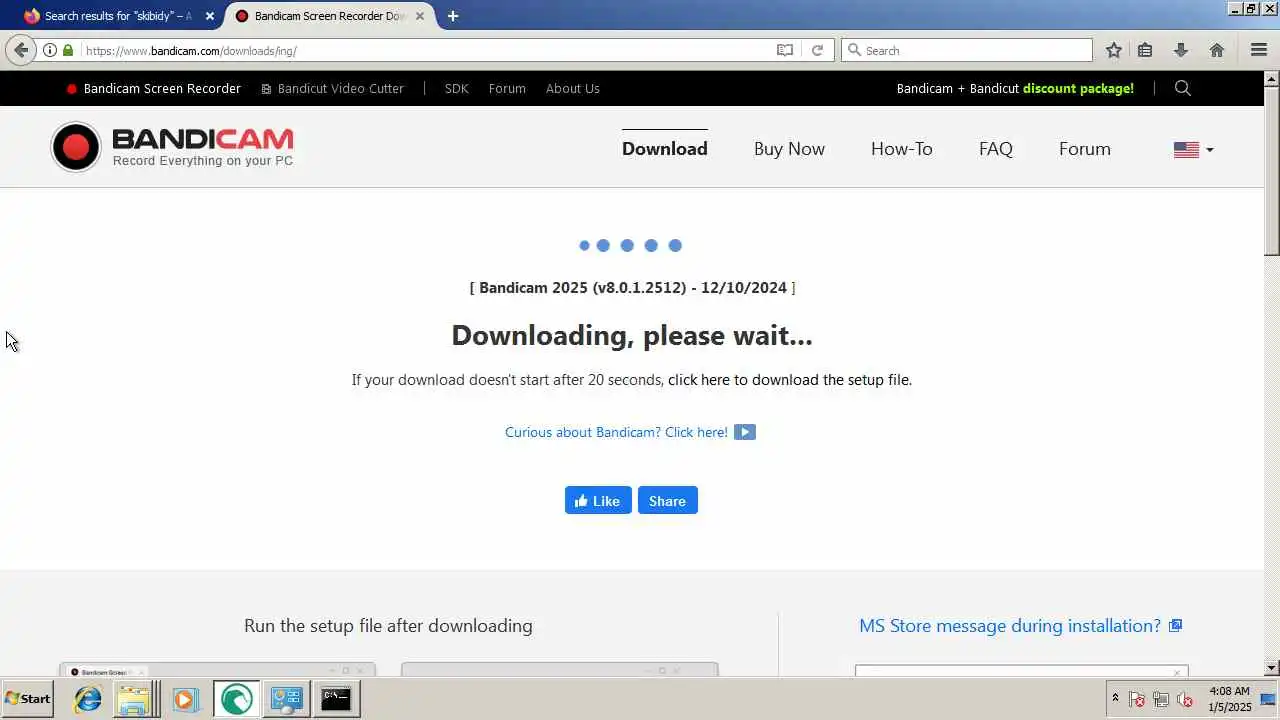Open the command prompt taskbar icon
Image resolution: width=1280 pixels, height=720 pixels.
(x=335, y=699)
